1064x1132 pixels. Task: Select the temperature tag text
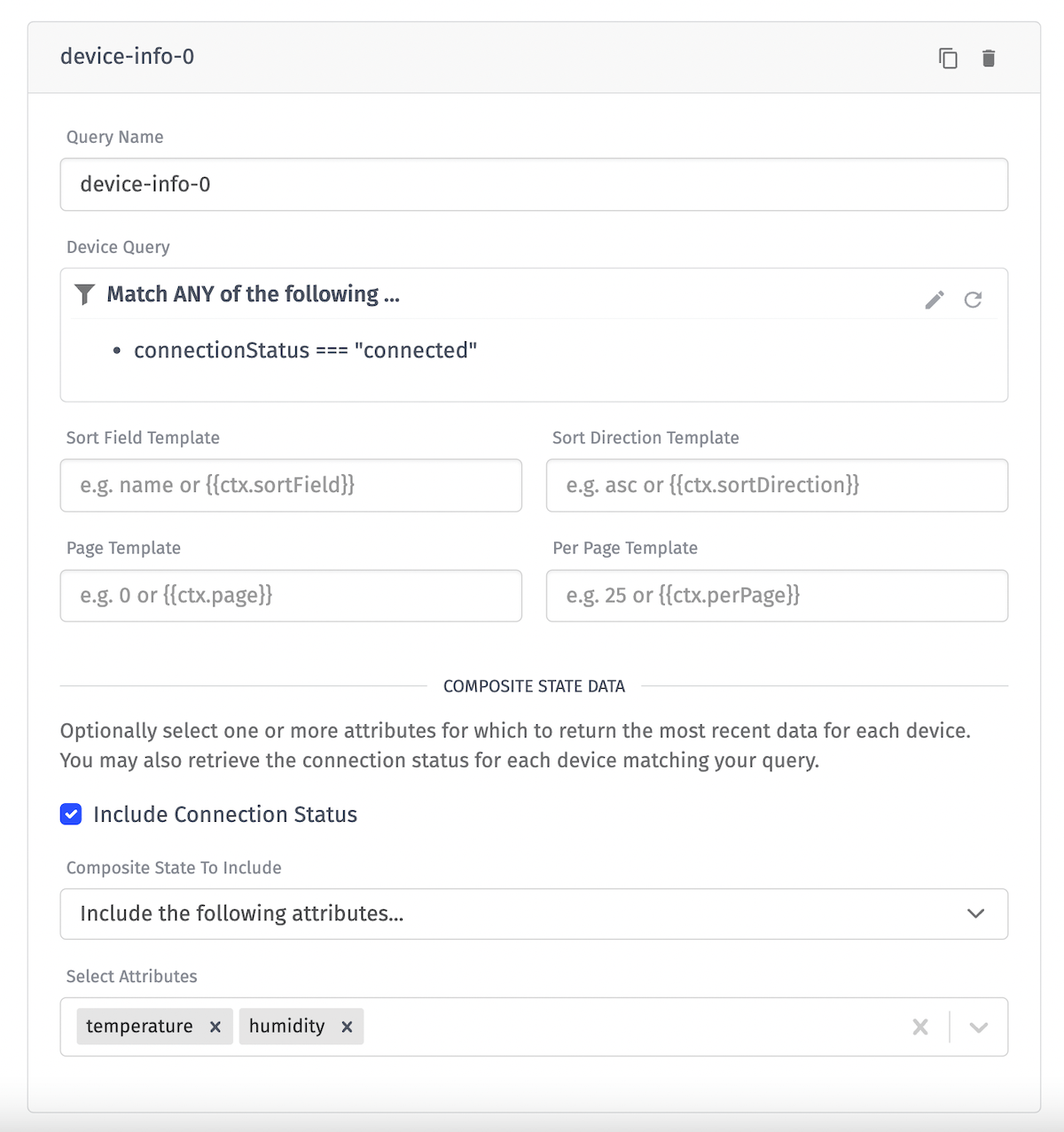(x=139, y=1027)
